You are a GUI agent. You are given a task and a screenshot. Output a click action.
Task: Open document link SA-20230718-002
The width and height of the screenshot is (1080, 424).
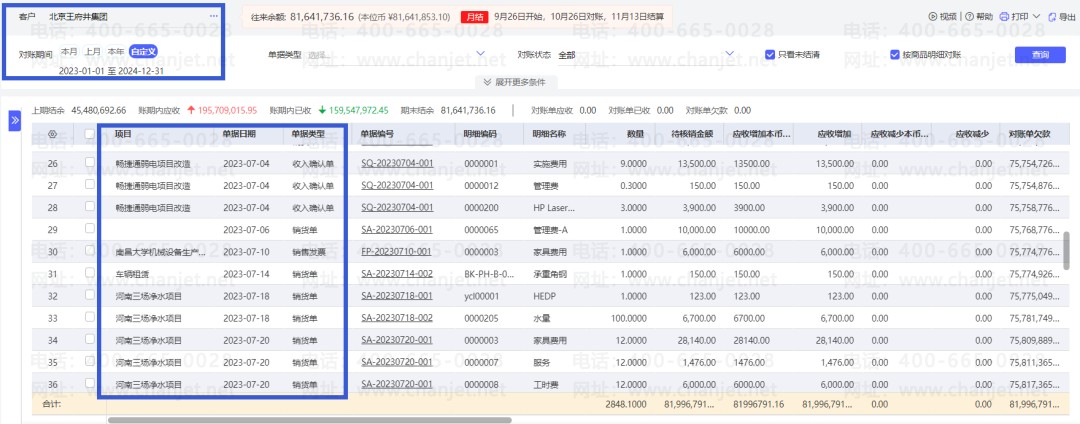coord(397,317)
